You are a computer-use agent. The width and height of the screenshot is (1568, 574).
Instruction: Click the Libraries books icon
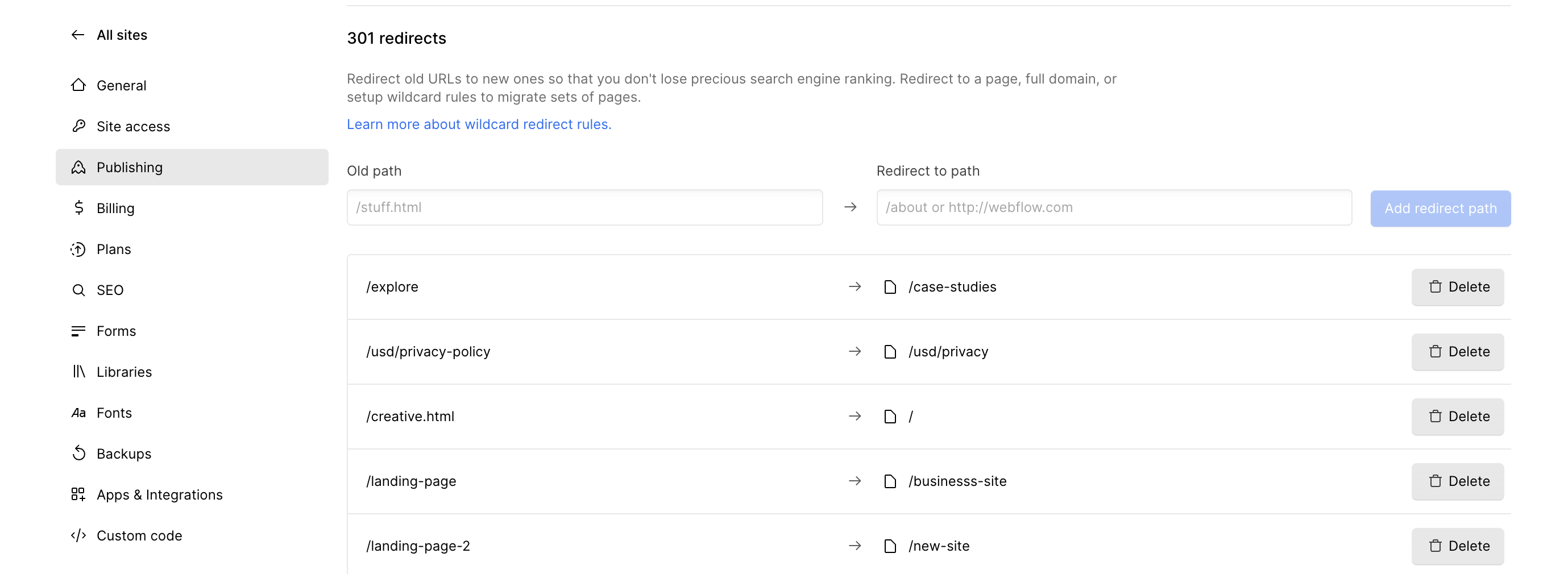click(78, 371)
